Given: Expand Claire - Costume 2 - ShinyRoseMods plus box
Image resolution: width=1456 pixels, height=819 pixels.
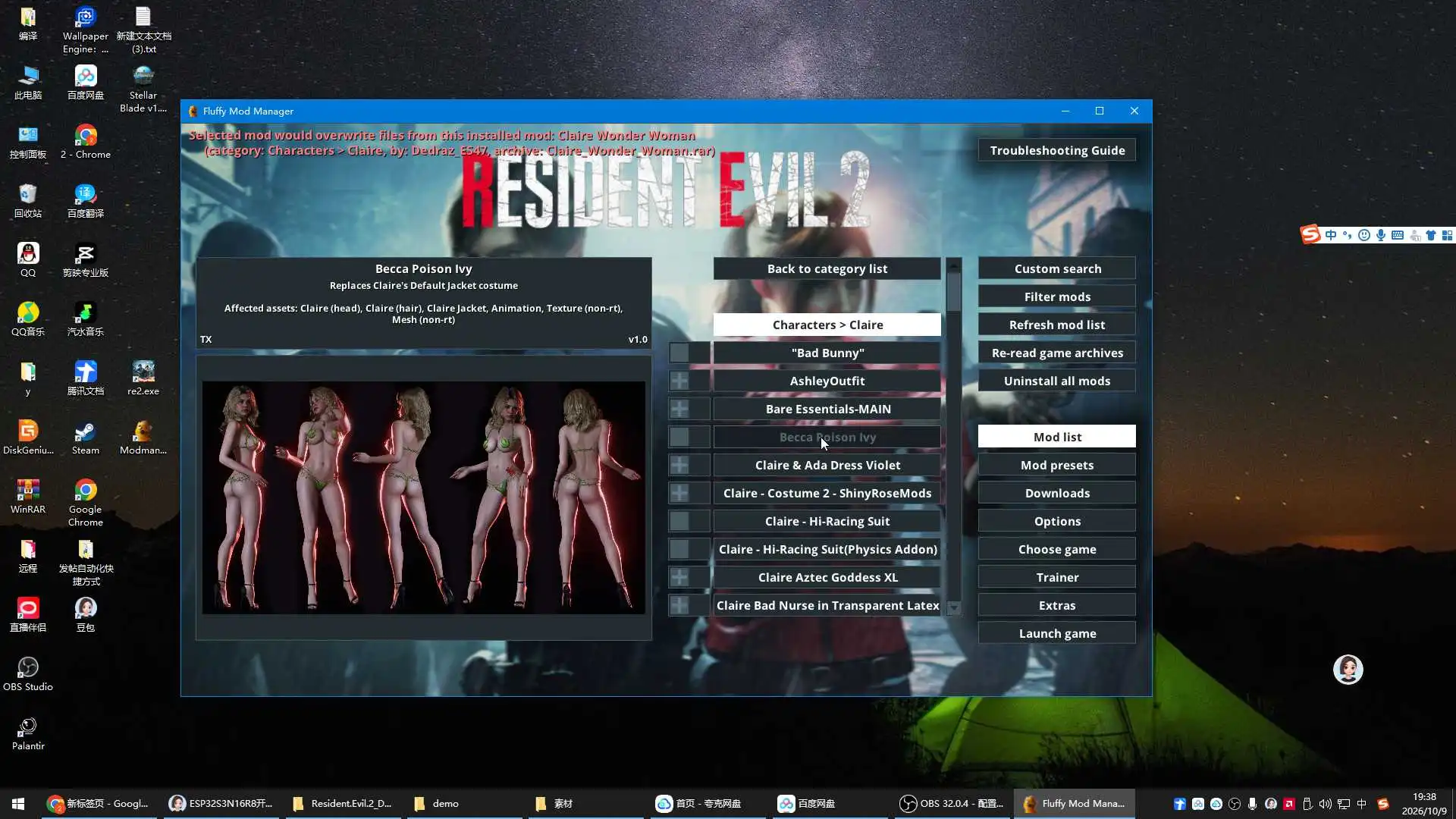Looking at the screenshot, I should (x=679, y=493).
